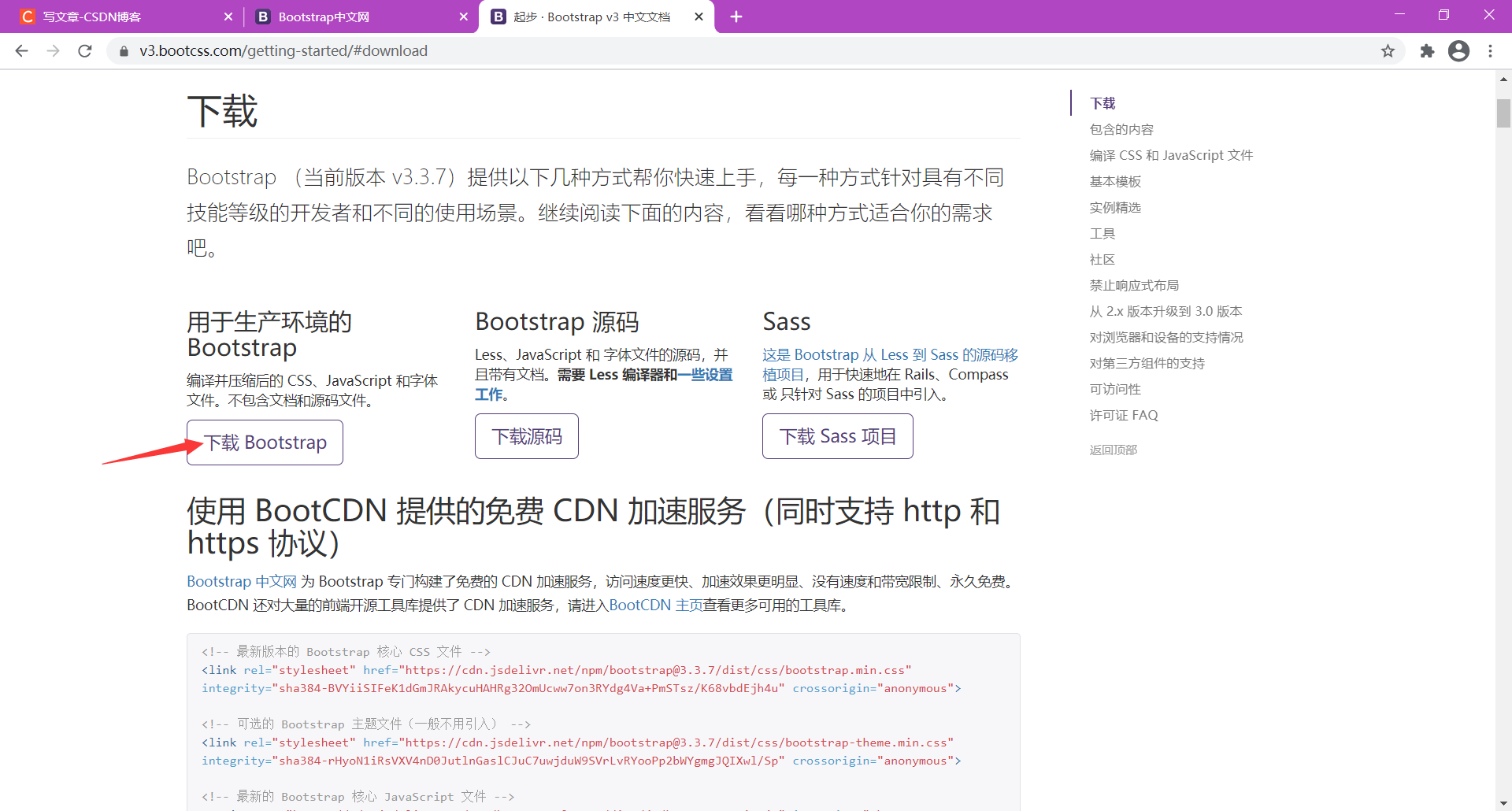The height and width of the screenshot is (811, 1512).
Task: Select the 起步 · Bootstrap v3 中文文档 tab
Action: (x=596, y=17)
